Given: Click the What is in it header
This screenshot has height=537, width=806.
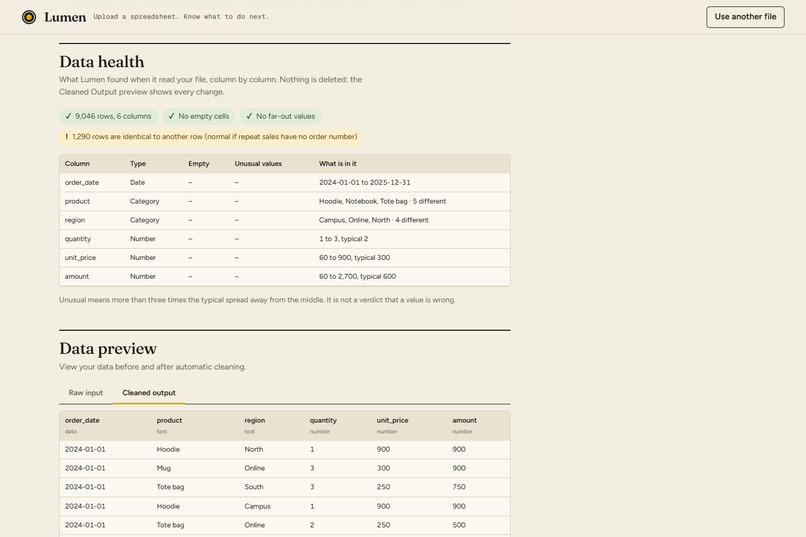Looking at the screenshot, I should point(338,163).
